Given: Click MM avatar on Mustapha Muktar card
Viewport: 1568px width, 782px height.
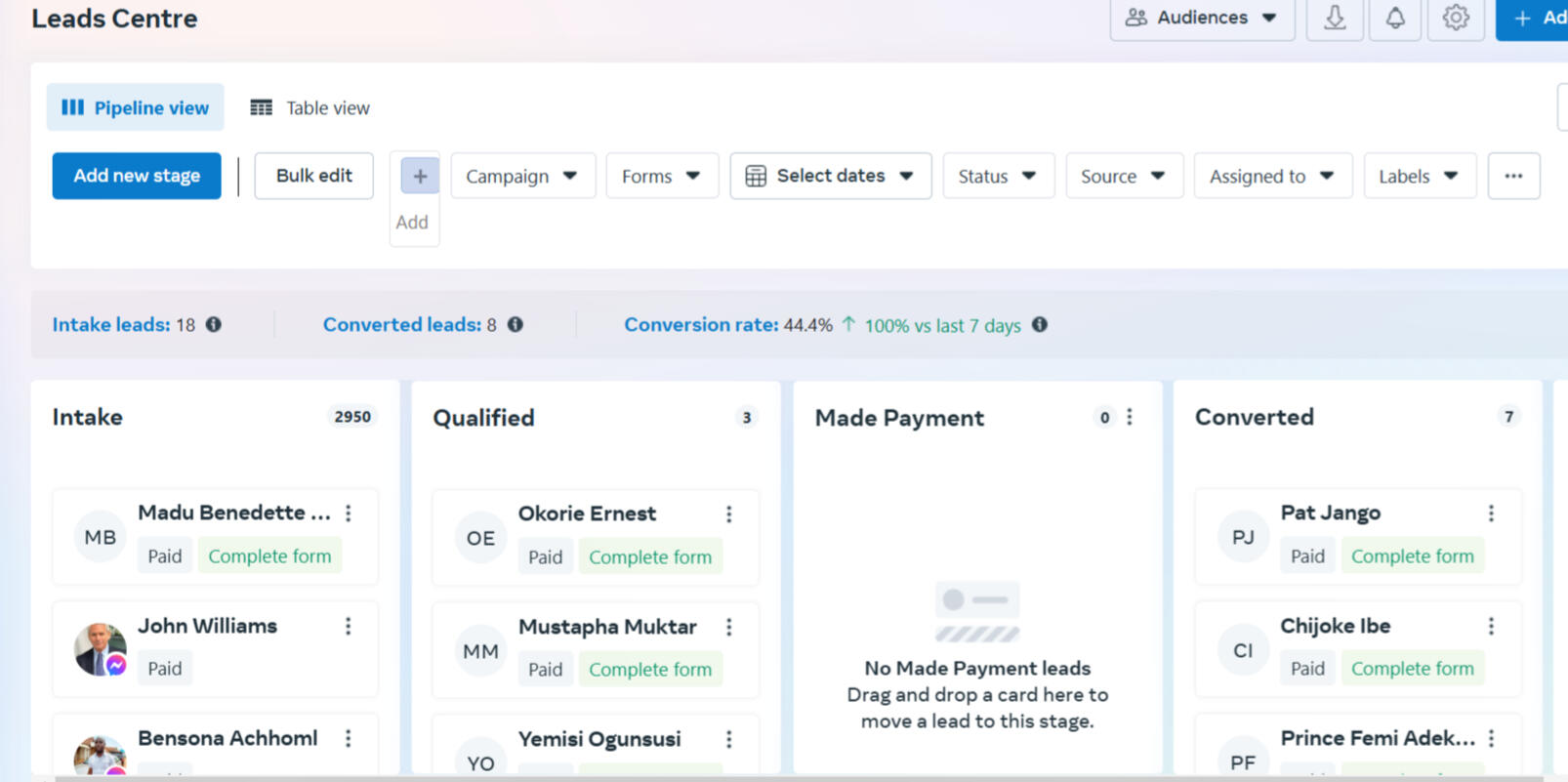Looking at the screenshot, I should point(480,651).
